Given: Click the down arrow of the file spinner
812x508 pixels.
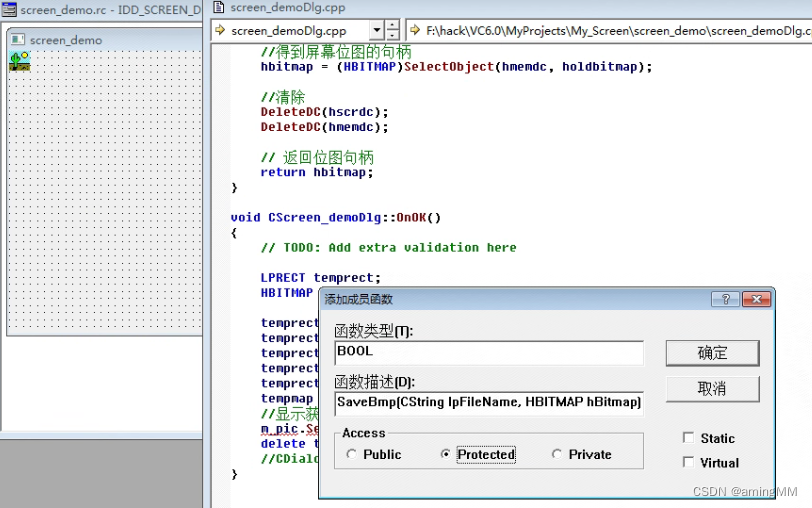Looking at the screenshot, I should coord(393,36).
